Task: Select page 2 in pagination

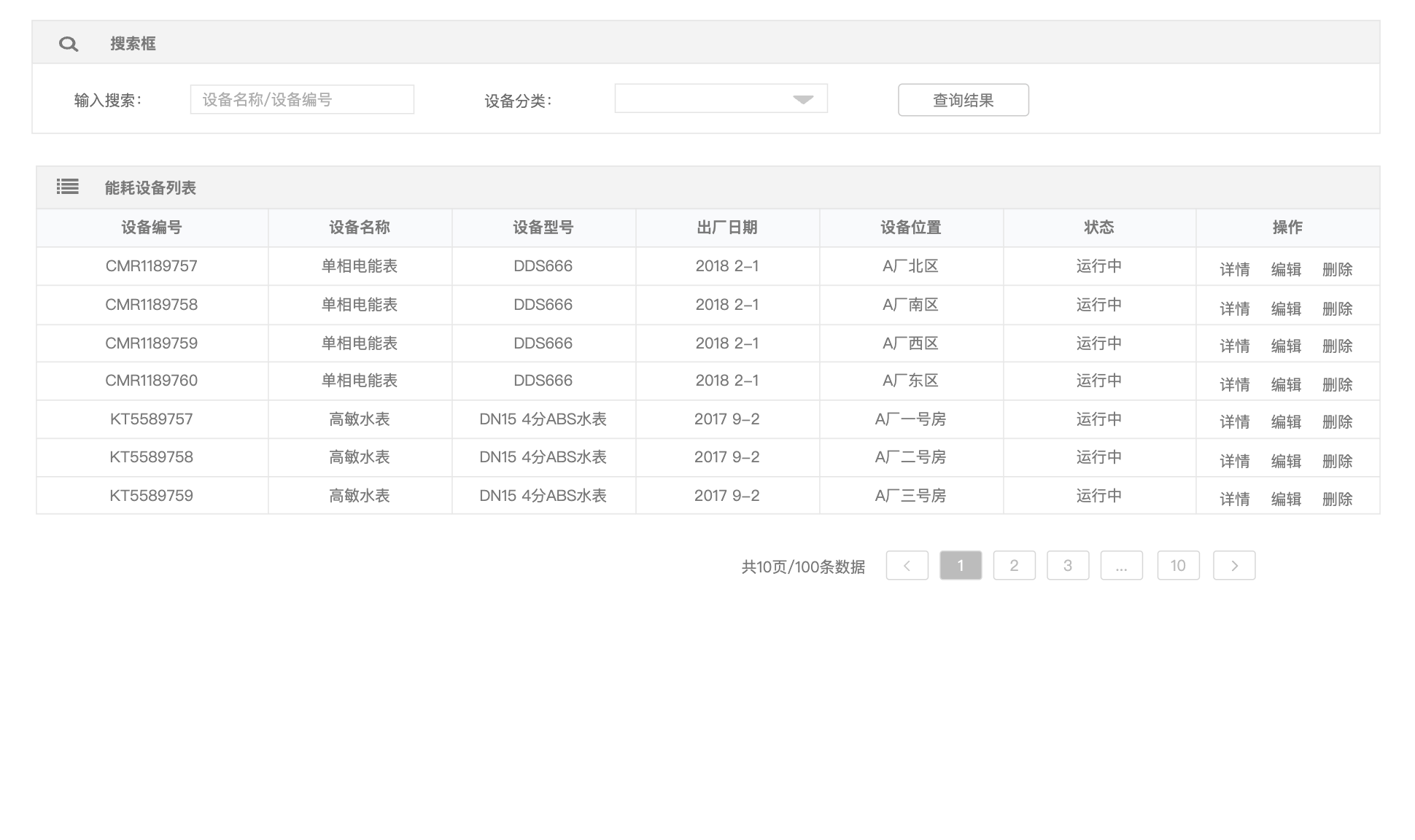Action: (1014, 566)
